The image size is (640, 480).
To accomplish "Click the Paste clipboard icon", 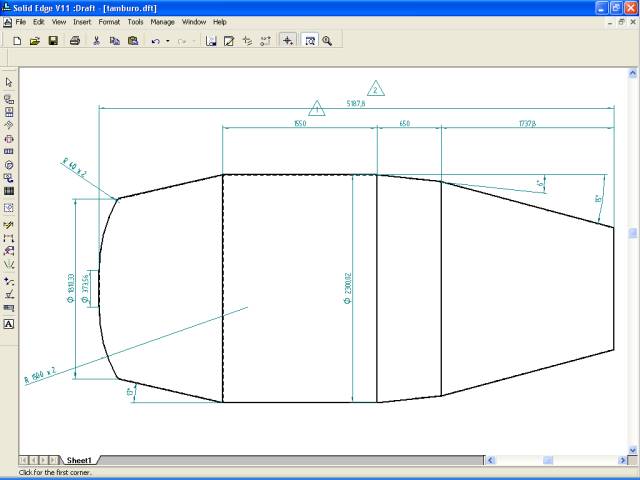I will pos(132,41).
